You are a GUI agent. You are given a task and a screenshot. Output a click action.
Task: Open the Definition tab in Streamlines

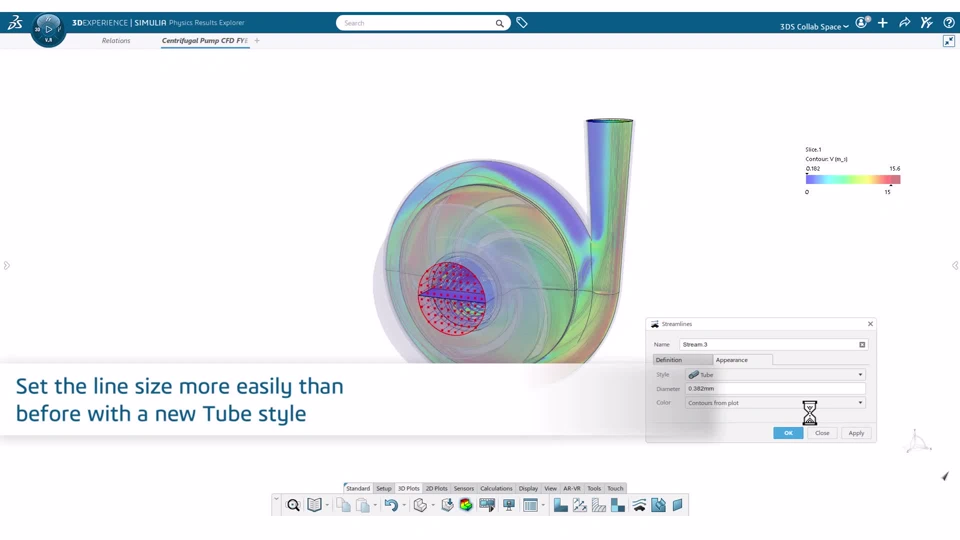(x=683, y=360)
